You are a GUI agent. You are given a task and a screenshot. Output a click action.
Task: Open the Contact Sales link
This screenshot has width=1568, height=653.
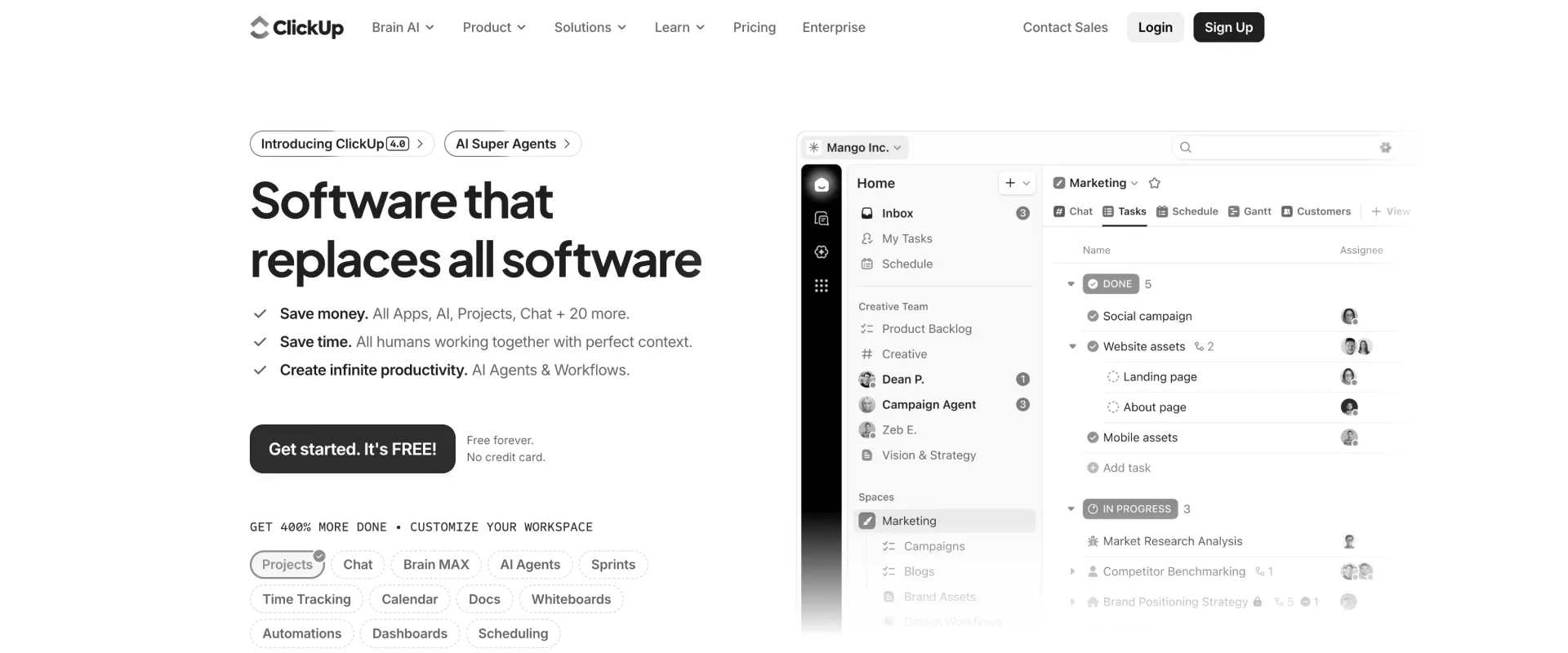[1065, 27]
